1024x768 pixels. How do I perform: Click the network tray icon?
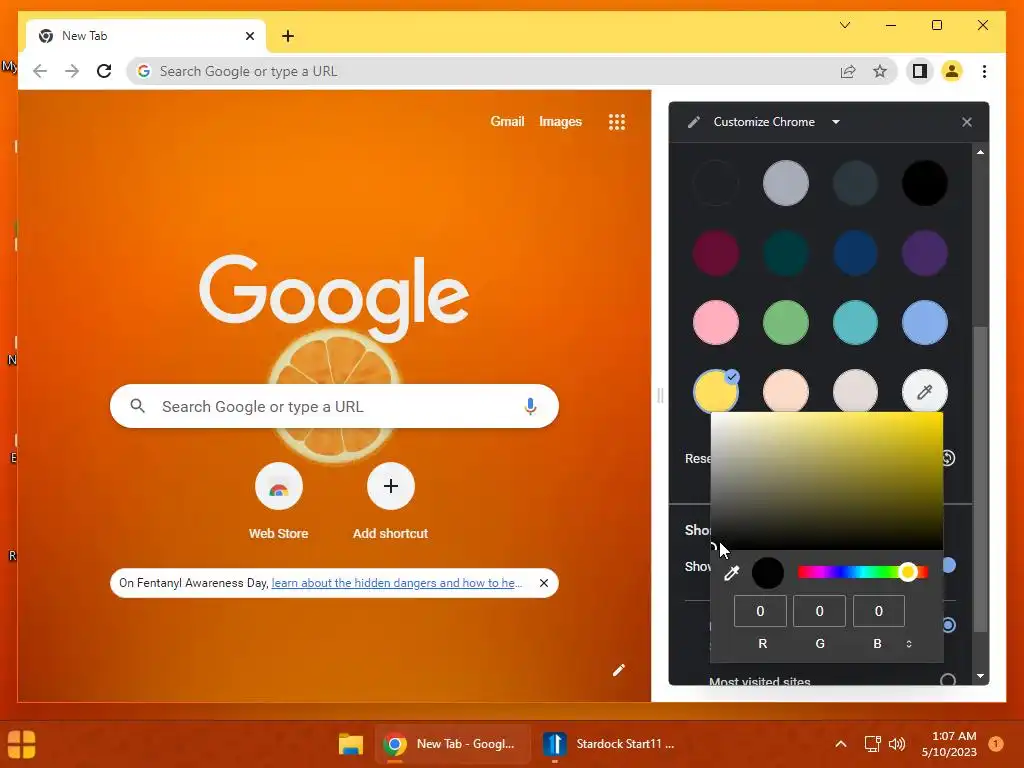(872, 744)
